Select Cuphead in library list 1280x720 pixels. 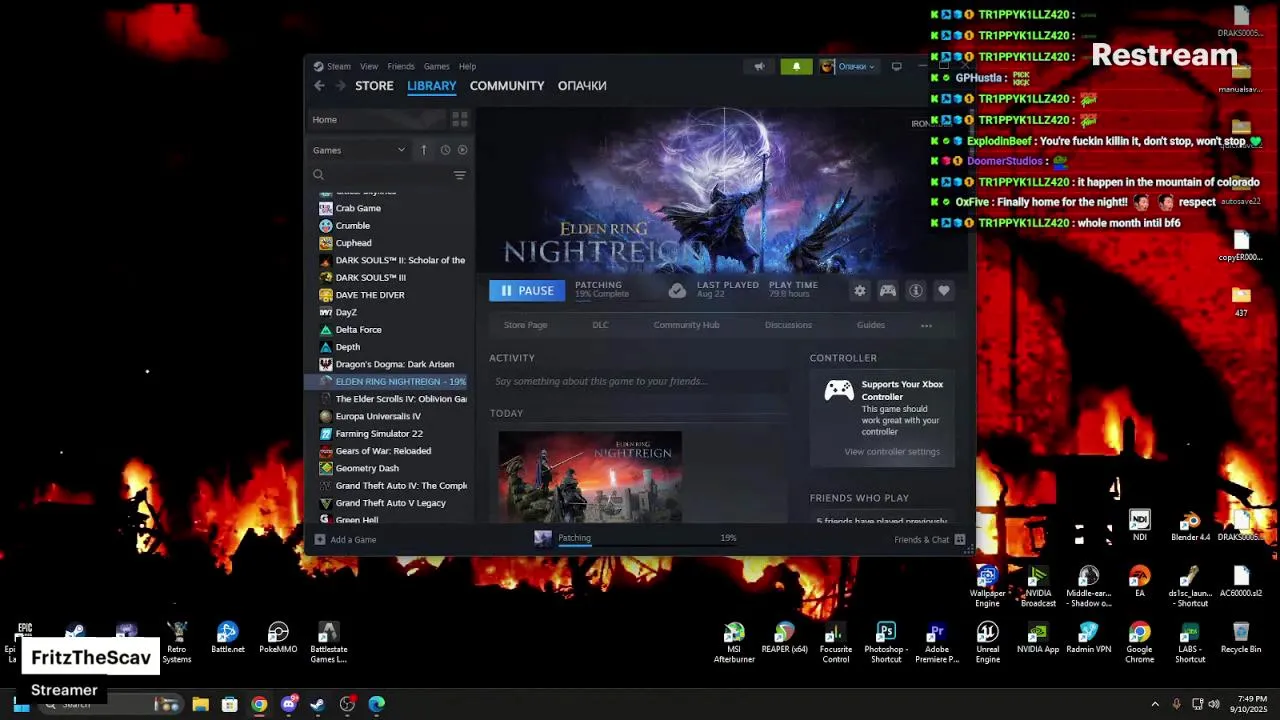pos(353,243)
